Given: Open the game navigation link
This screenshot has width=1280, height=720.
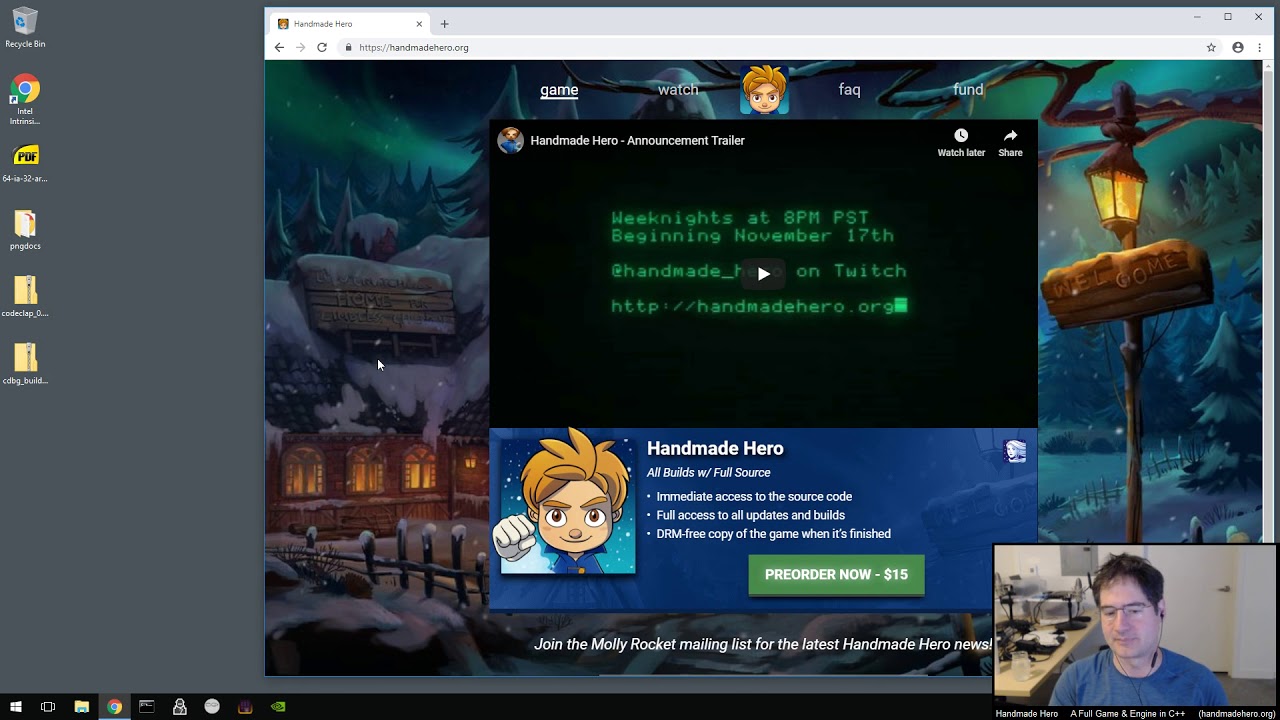Looking at the screenshot, I should point(559,90).
